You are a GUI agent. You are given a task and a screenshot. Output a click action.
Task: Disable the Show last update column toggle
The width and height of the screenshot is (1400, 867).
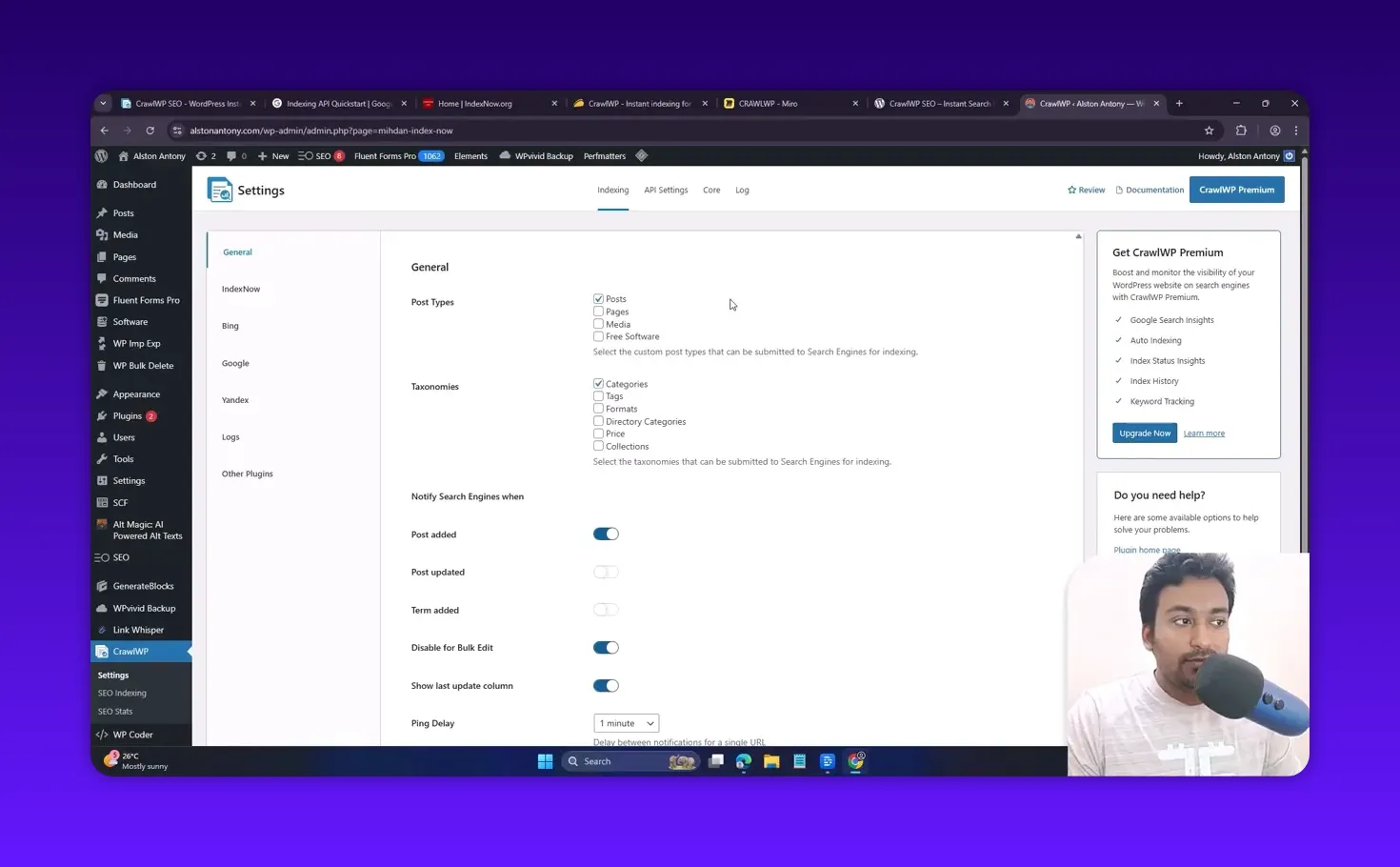pyautogui.click(x=606, y=686)
